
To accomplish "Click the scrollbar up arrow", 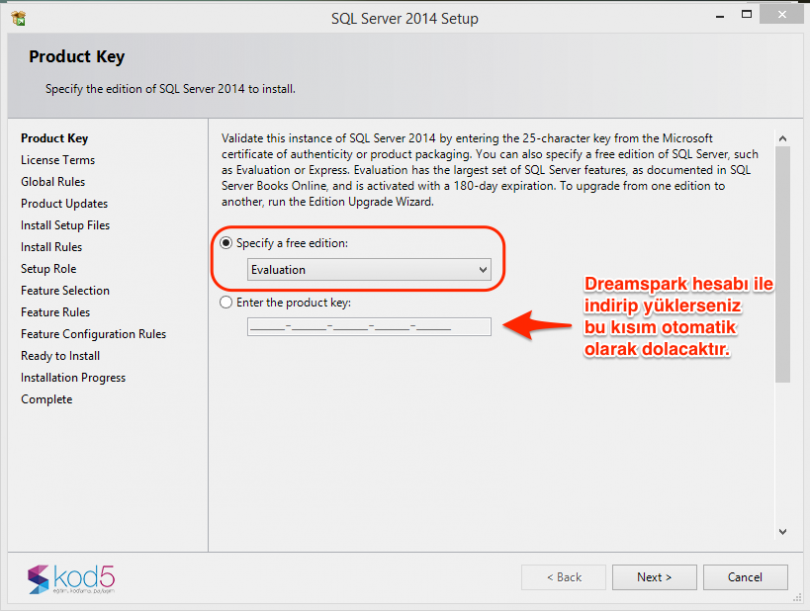I will [x=783, y=137].
